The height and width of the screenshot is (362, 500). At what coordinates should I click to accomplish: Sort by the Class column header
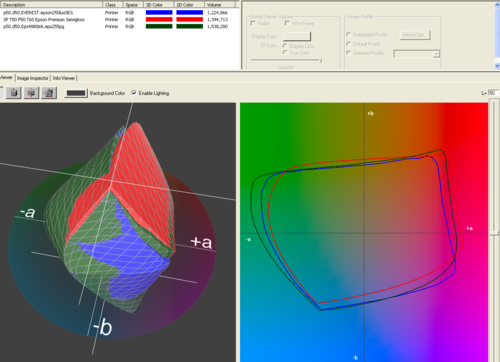tap(113, 5)
